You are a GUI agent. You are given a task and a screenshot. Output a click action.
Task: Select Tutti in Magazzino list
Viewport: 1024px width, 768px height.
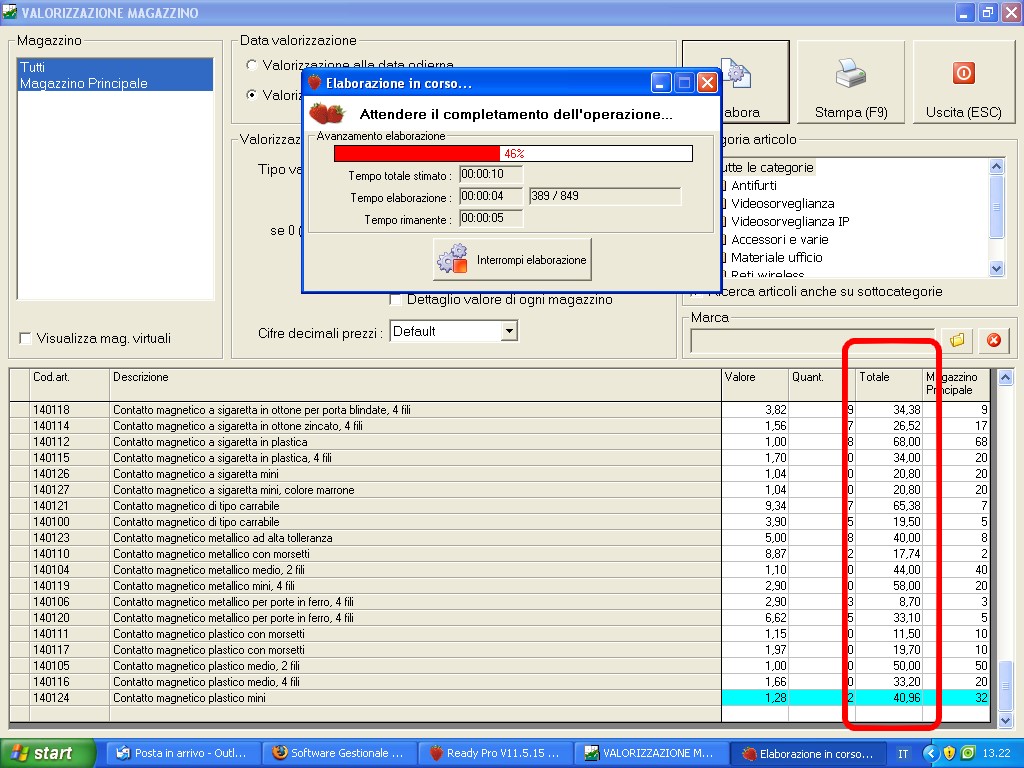114,67
